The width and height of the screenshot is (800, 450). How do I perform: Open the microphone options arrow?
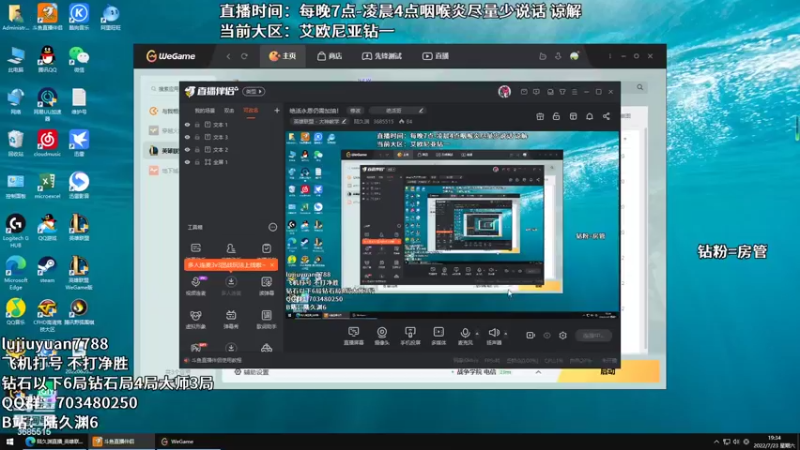point(477,334)
